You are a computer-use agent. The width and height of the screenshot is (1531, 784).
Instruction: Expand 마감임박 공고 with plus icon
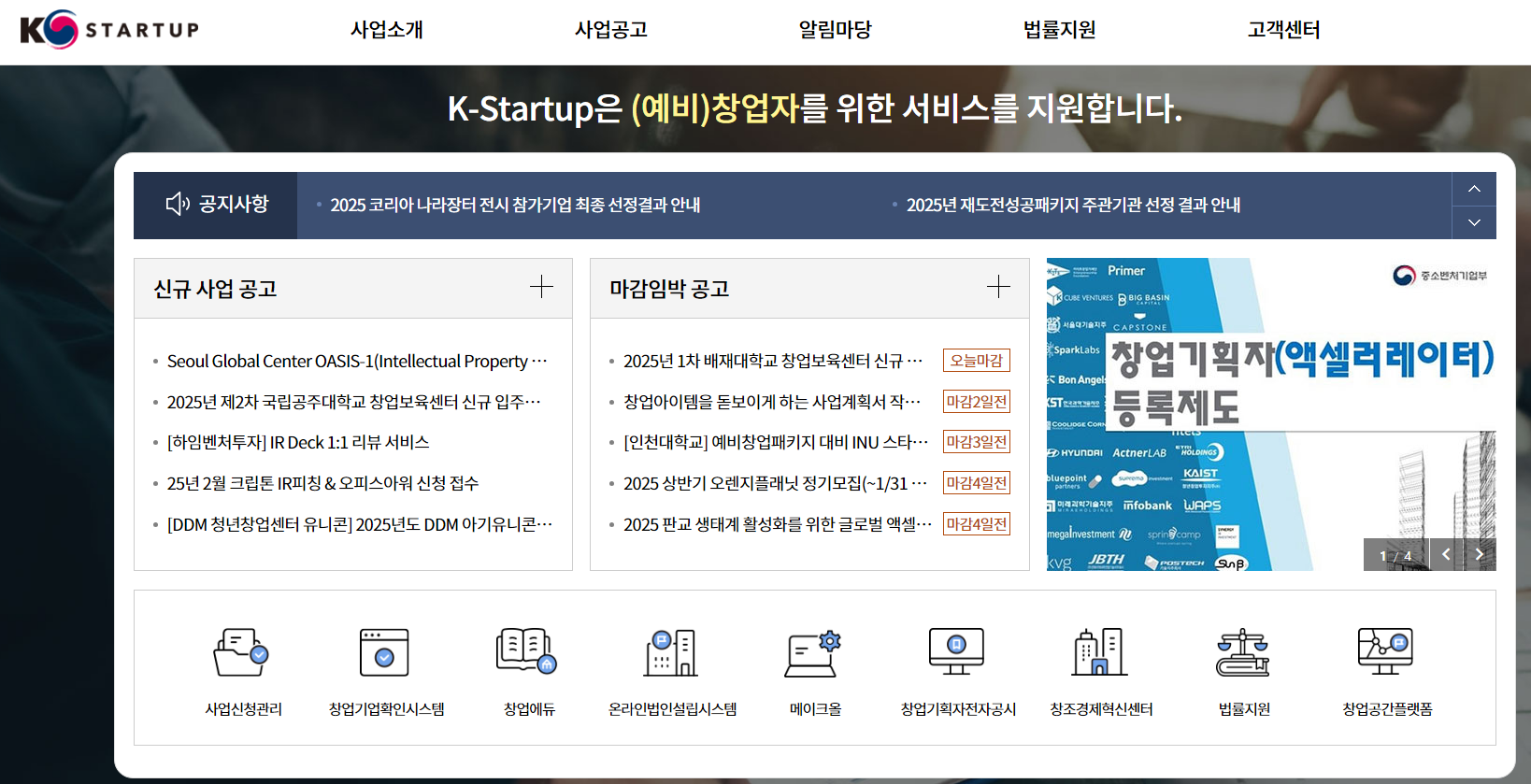click(x=998, y=287)
